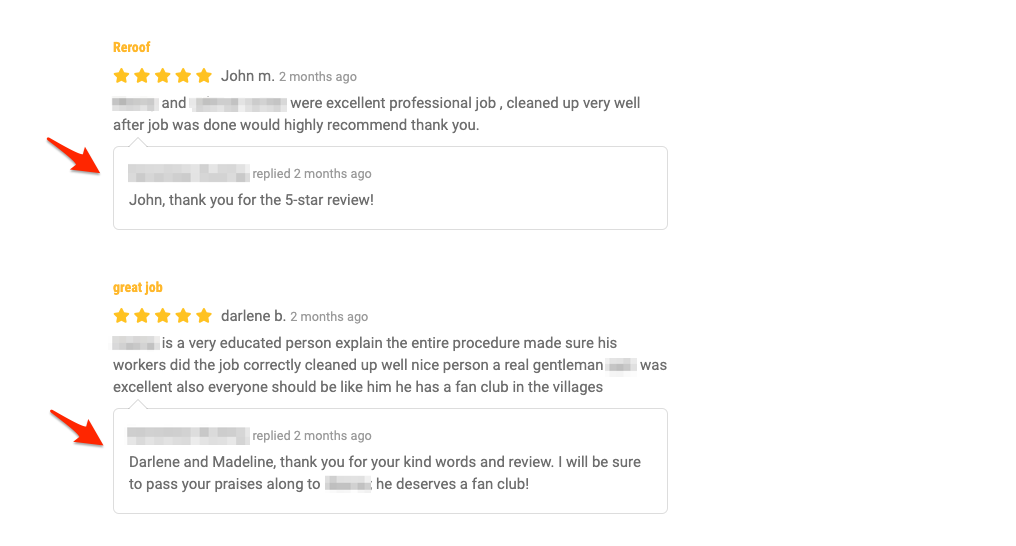Click the first star in darlene b.'s rating
The height and width of the screenshot is (546, 1016).
[x=122, y=316]
